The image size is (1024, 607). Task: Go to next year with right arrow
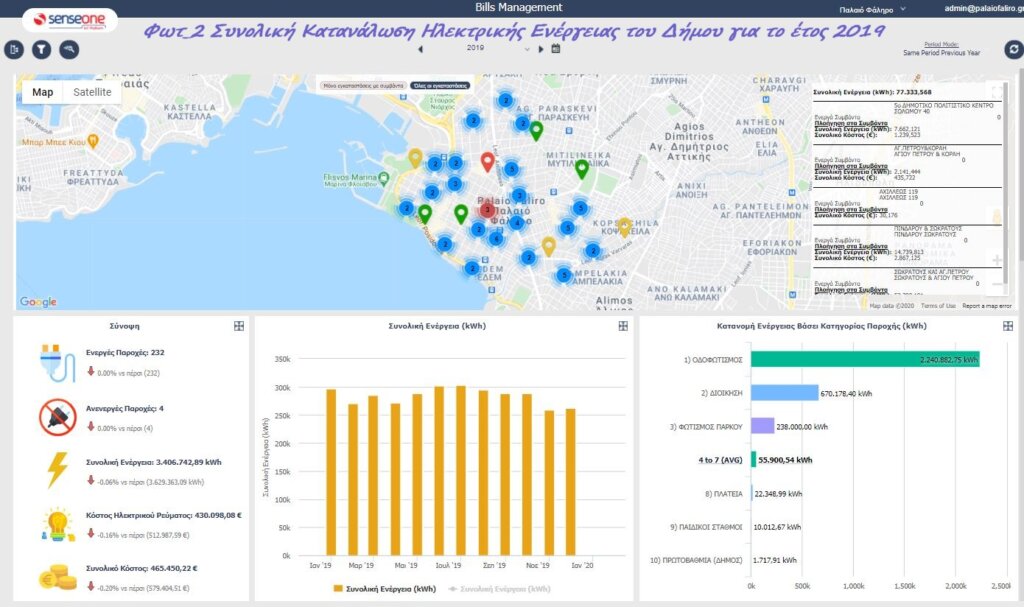pos(541,49)
